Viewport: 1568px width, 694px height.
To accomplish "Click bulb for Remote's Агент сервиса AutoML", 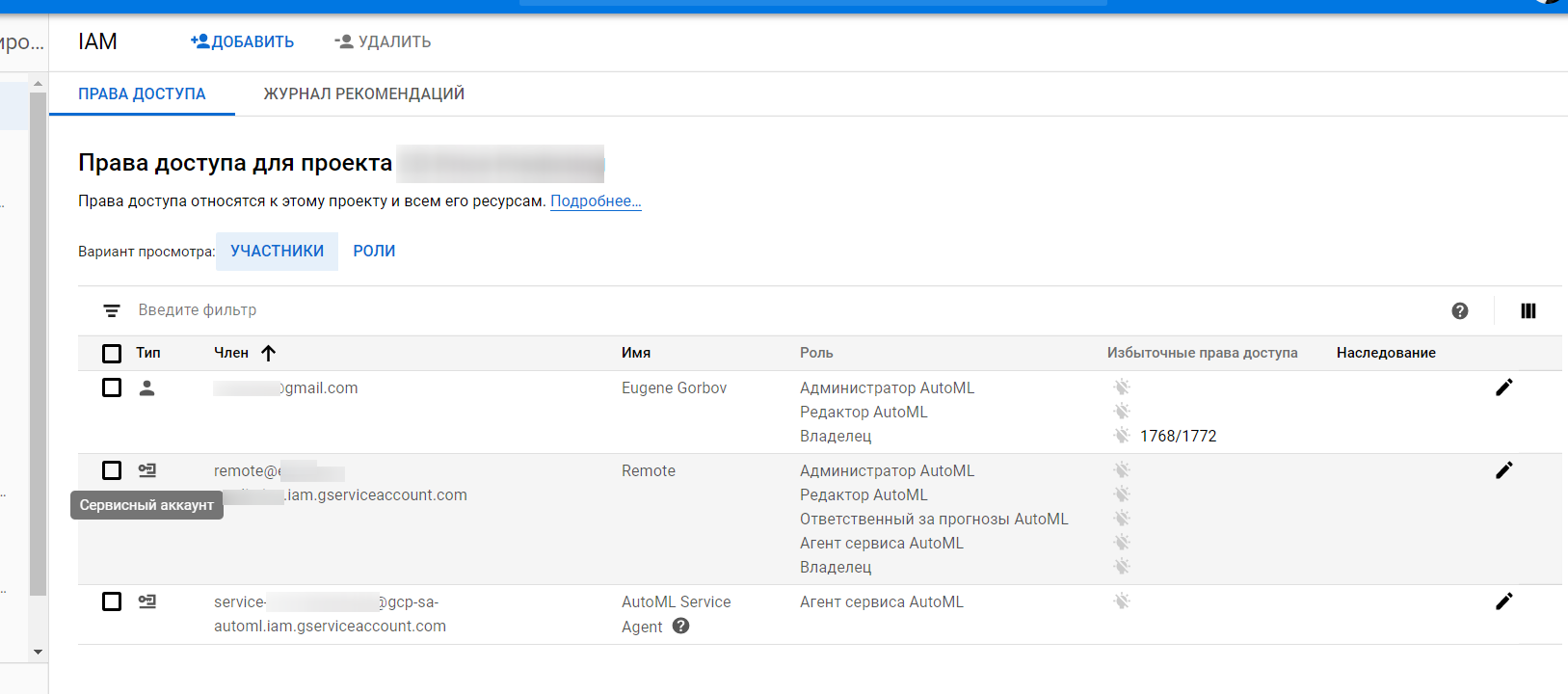I will click(1122, 542).
